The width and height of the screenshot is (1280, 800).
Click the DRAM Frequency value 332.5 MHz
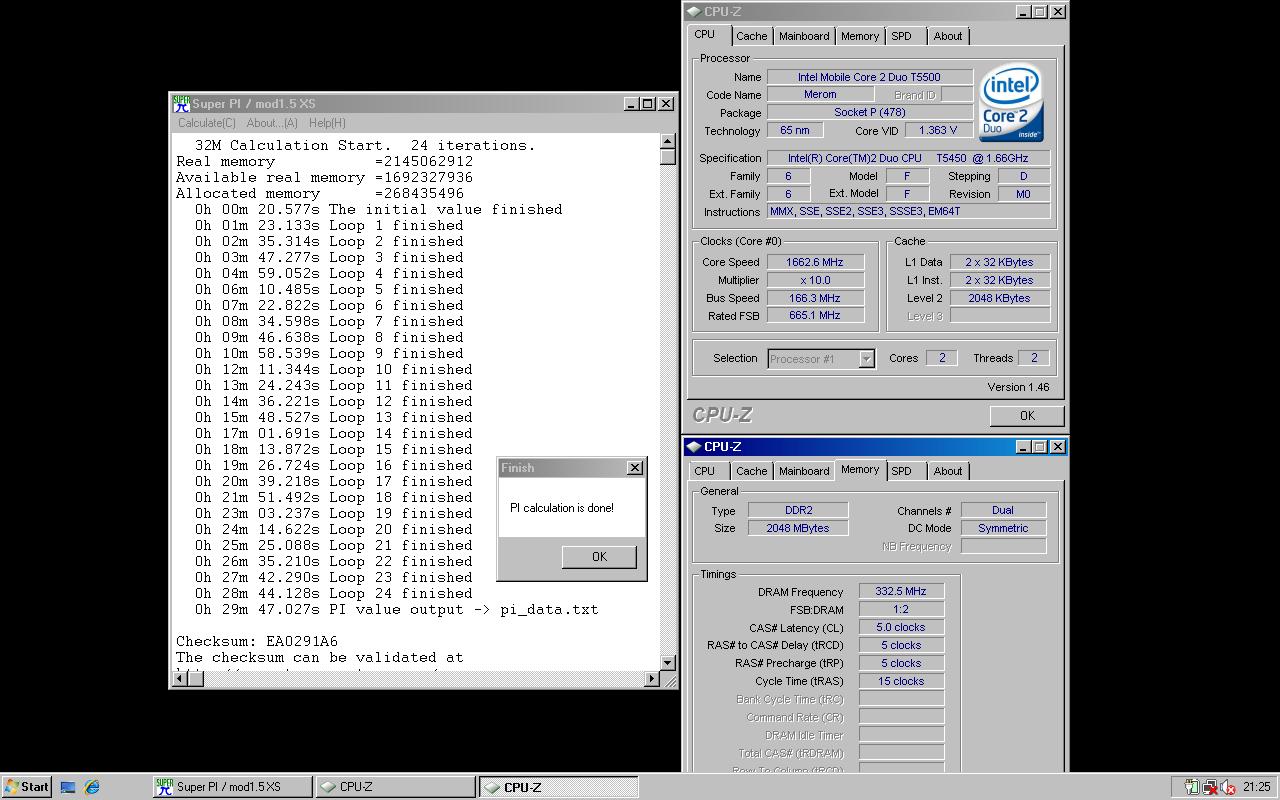pos(901,592)
